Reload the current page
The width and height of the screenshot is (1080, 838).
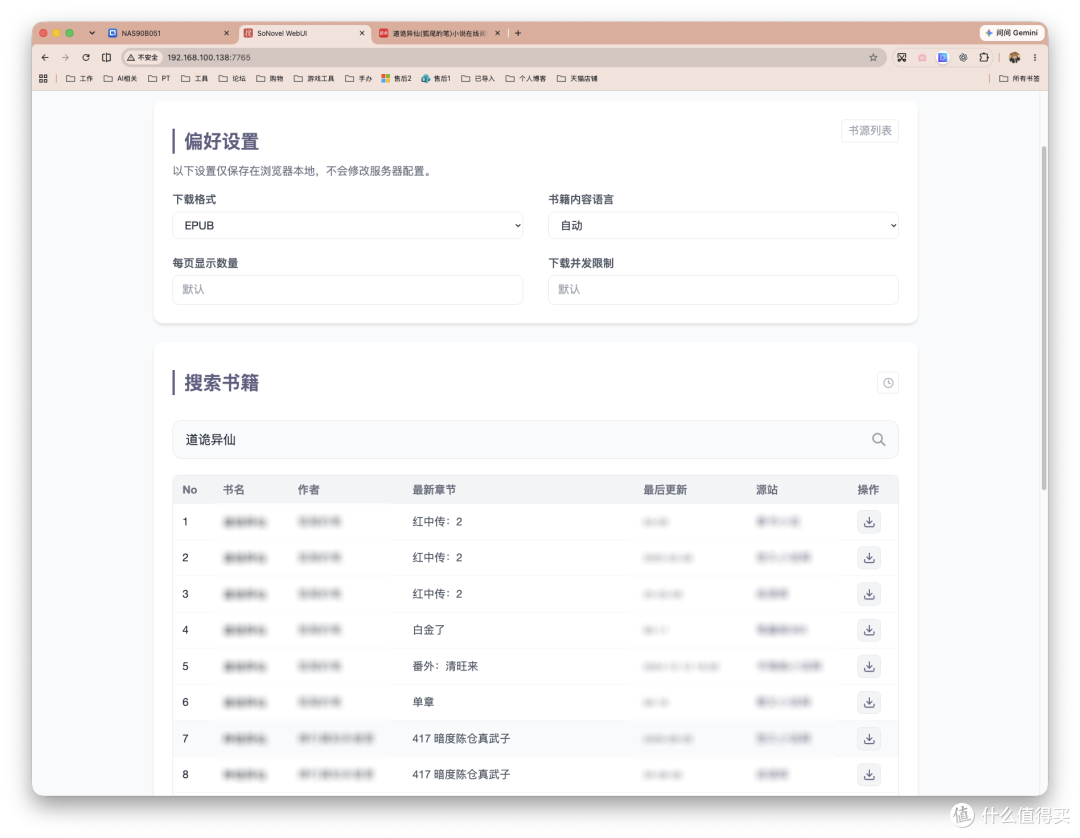click(85, 58)
